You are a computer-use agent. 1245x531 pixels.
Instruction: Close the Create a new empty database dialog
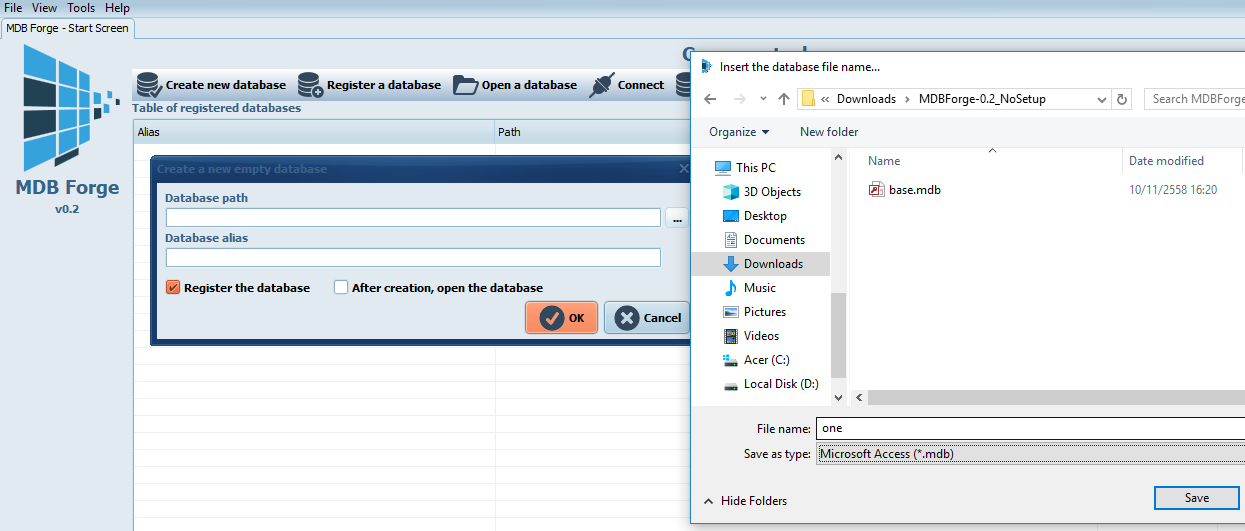(684, 169)
